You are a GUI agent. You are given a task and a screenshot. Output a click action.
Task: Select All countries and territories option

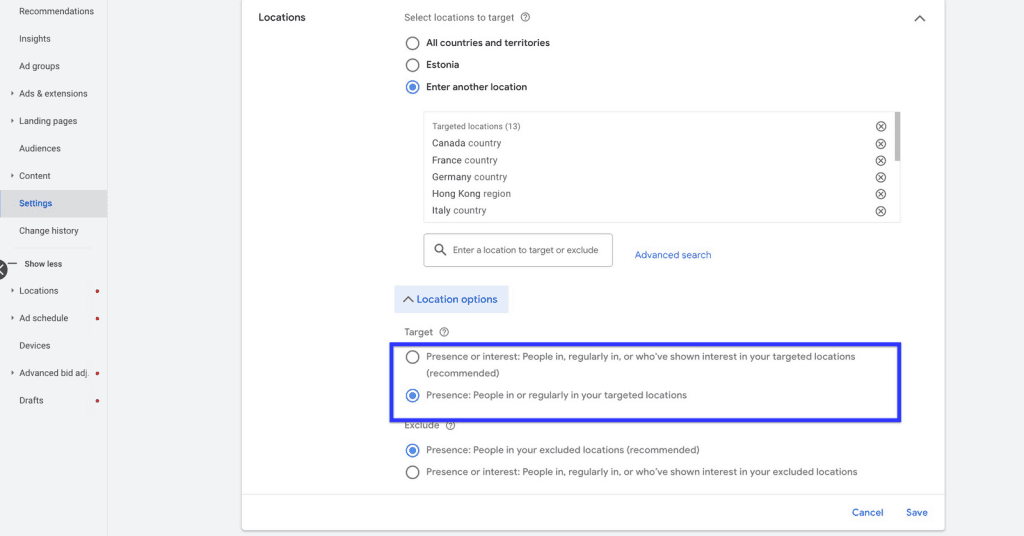[x=412, y=43]
